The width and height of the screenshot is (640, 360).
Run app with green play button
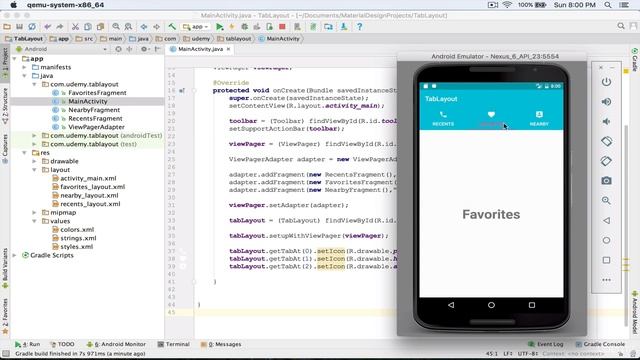pos(220,27)
